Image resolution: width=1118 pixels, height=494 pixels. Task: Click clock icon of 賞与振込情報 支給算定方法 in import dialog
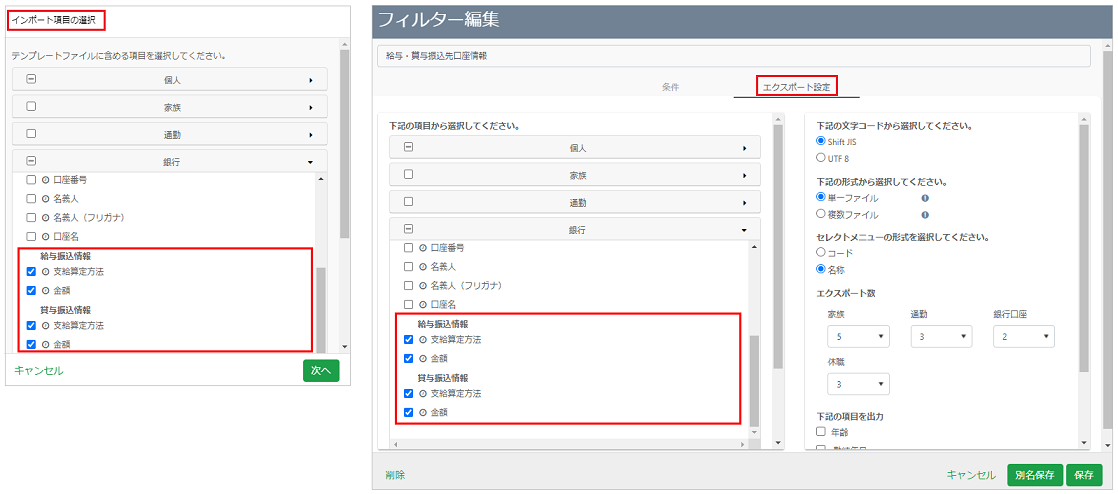46,325
